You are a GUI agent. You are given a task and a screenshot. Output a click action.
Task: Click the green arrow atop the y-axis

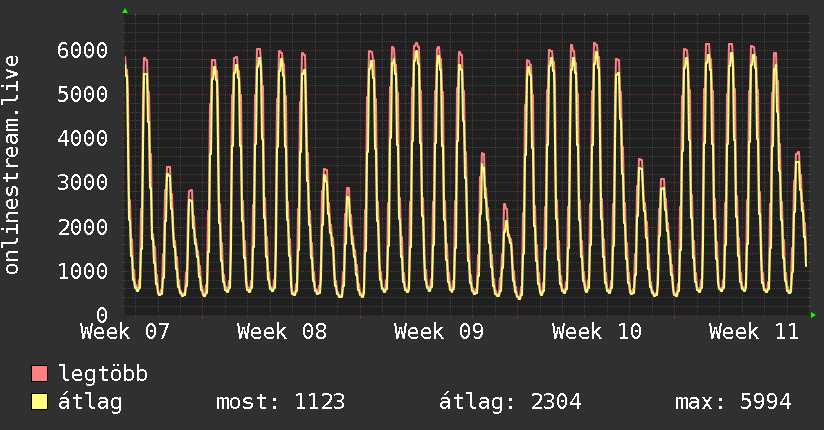pos(124,11)
